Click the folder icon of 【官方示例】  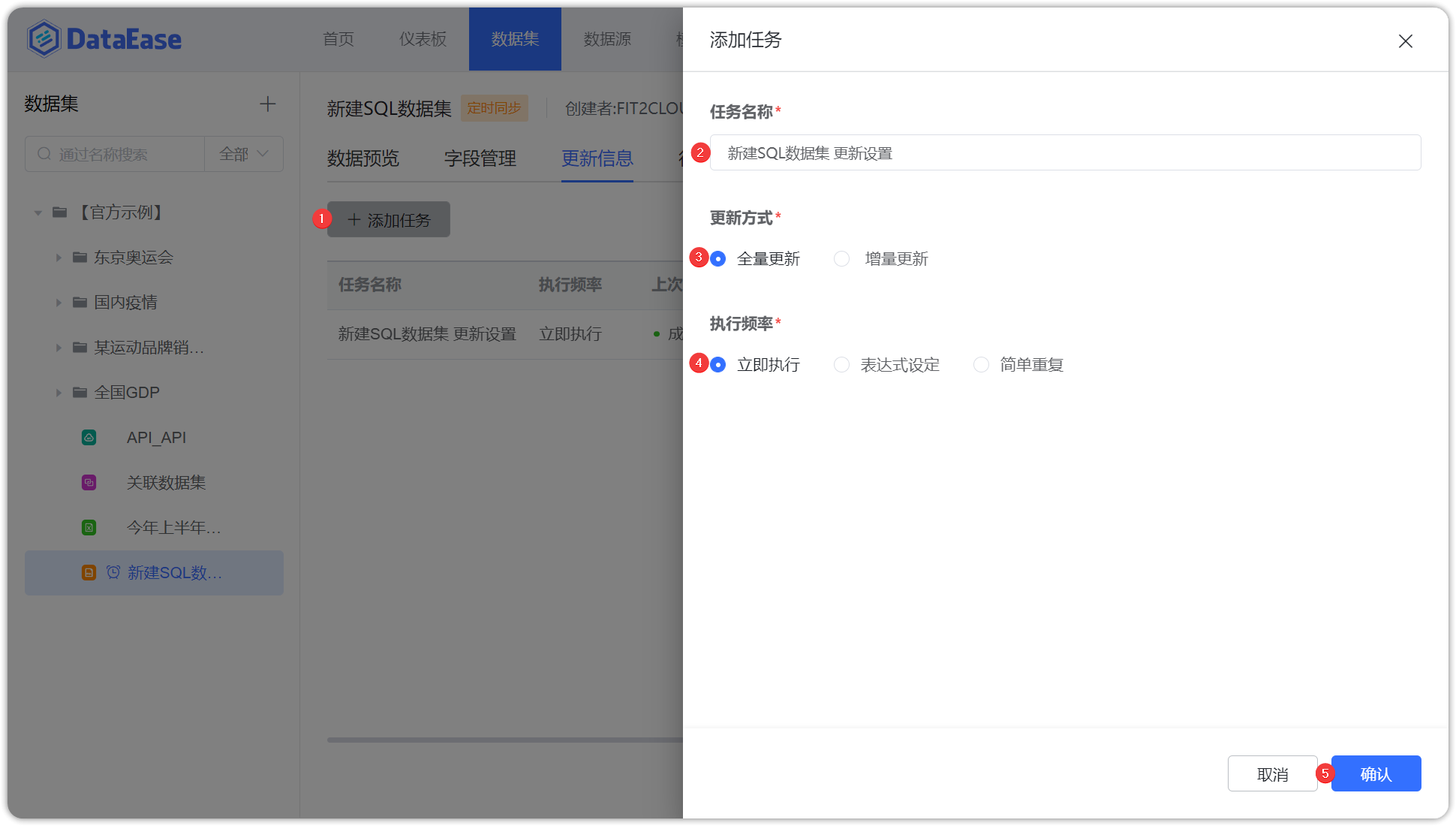click(60, 213)
